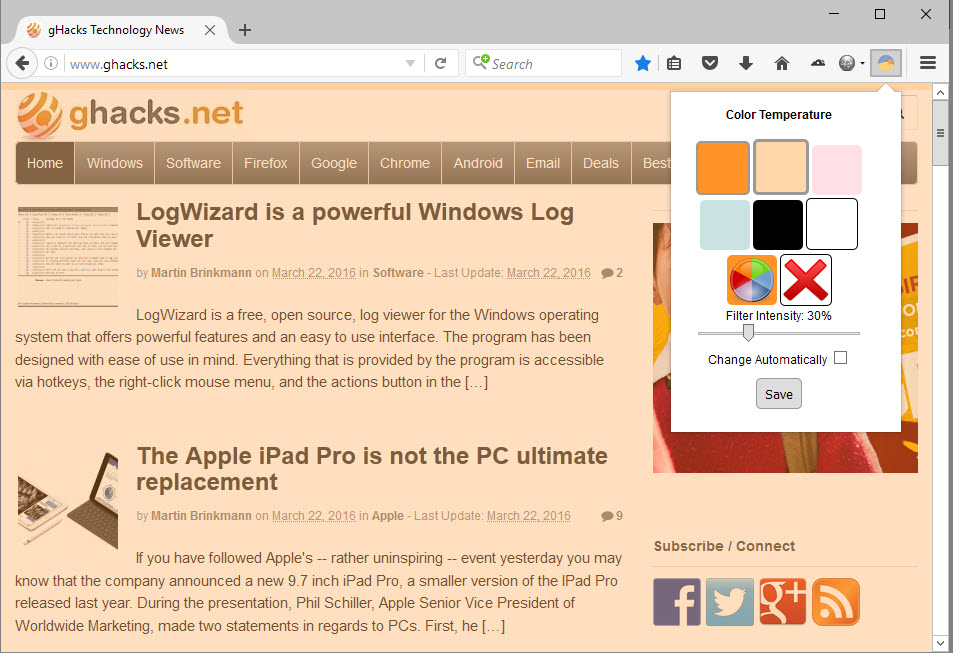The width and height of the screenshot is (953, 653).
Task: Go to the Firefox home page icon
Action: (x=782, y=63)
